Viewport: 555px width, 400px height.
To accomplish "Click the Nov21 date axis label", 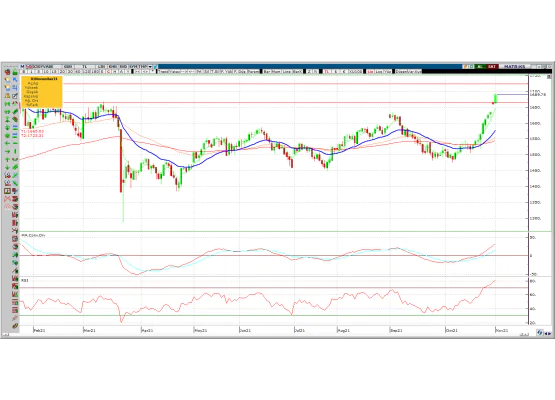I will (502, 331).
